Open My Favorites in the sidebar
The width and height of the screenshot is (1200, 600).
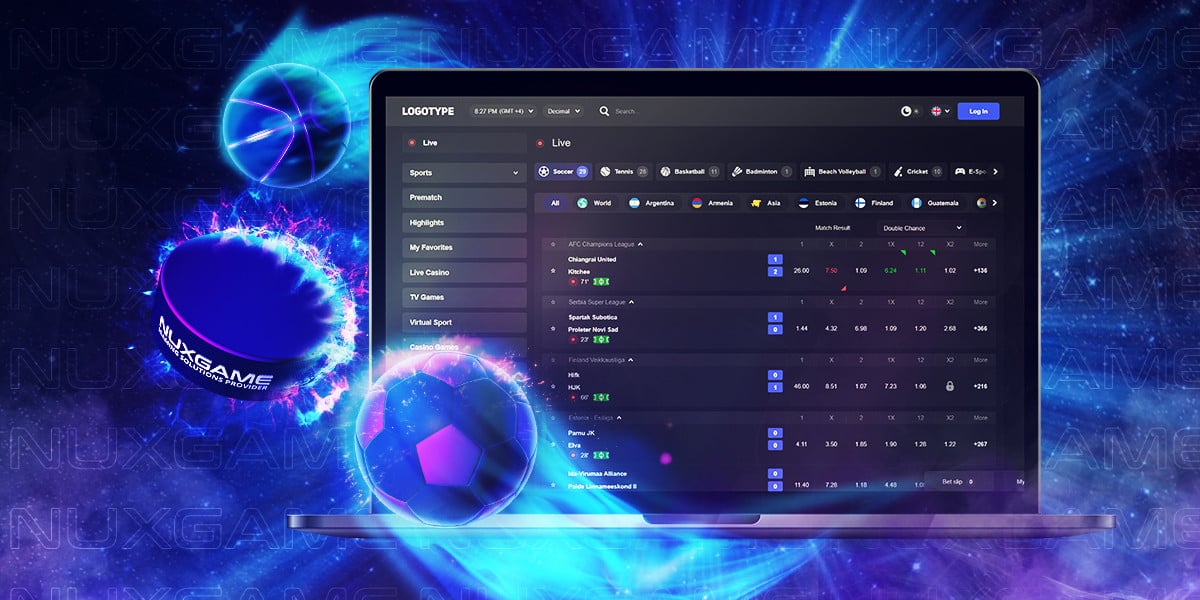(464, 248)
